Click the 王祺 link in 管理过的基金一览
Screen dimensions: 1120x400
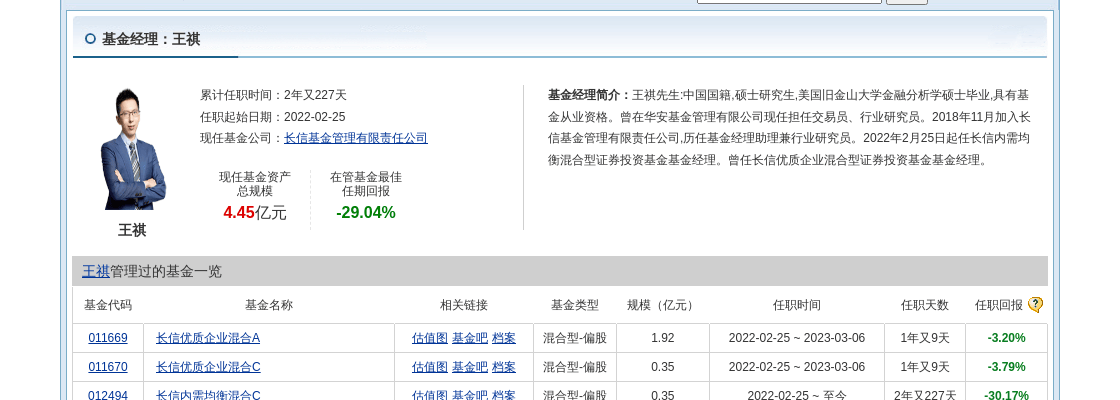[x=95, y=271]
